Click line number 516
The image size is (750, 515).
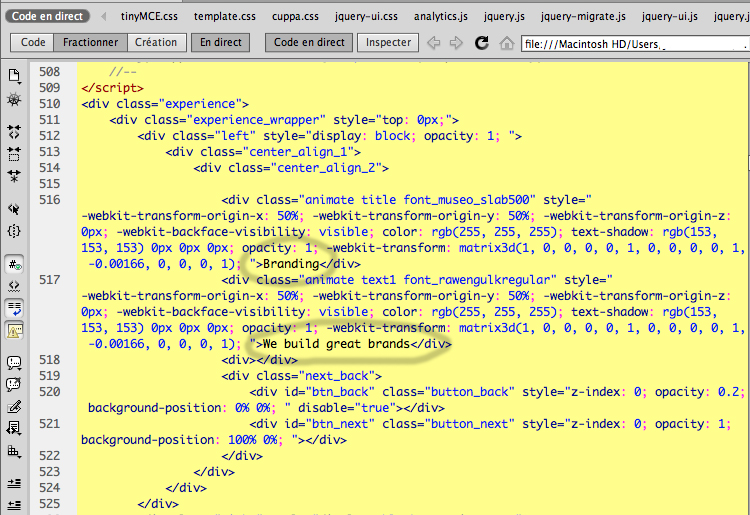click(50, 200)
